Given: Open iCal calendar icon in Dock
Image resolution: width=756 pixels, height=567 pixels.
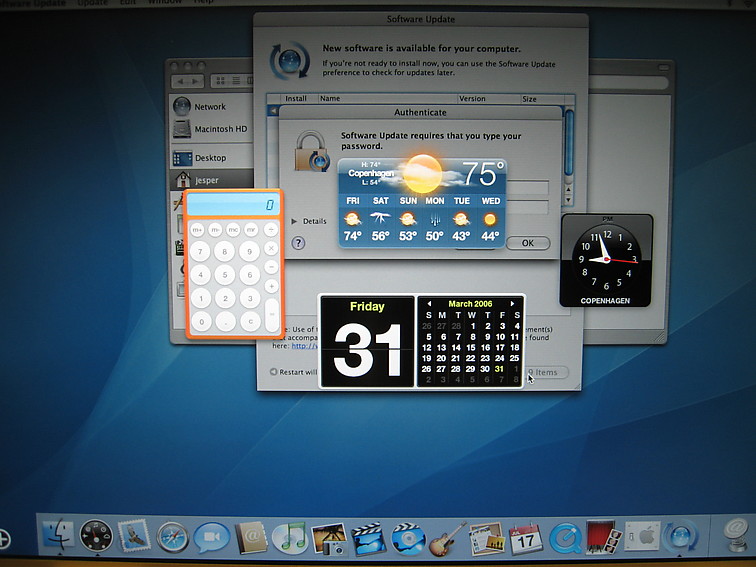Looking at the screenshot, I should (525, 538).
